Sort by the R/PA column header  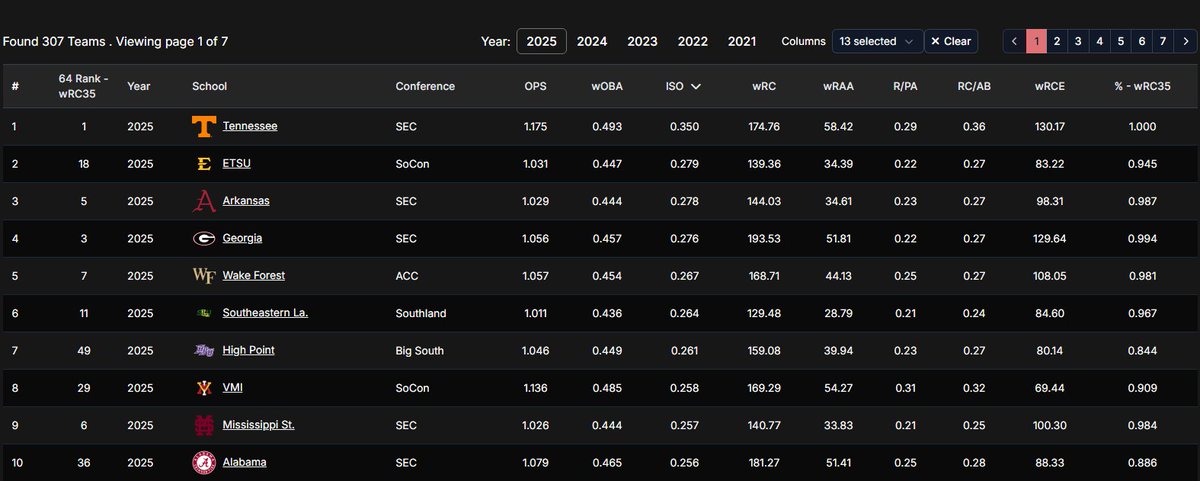click(905, 86)
